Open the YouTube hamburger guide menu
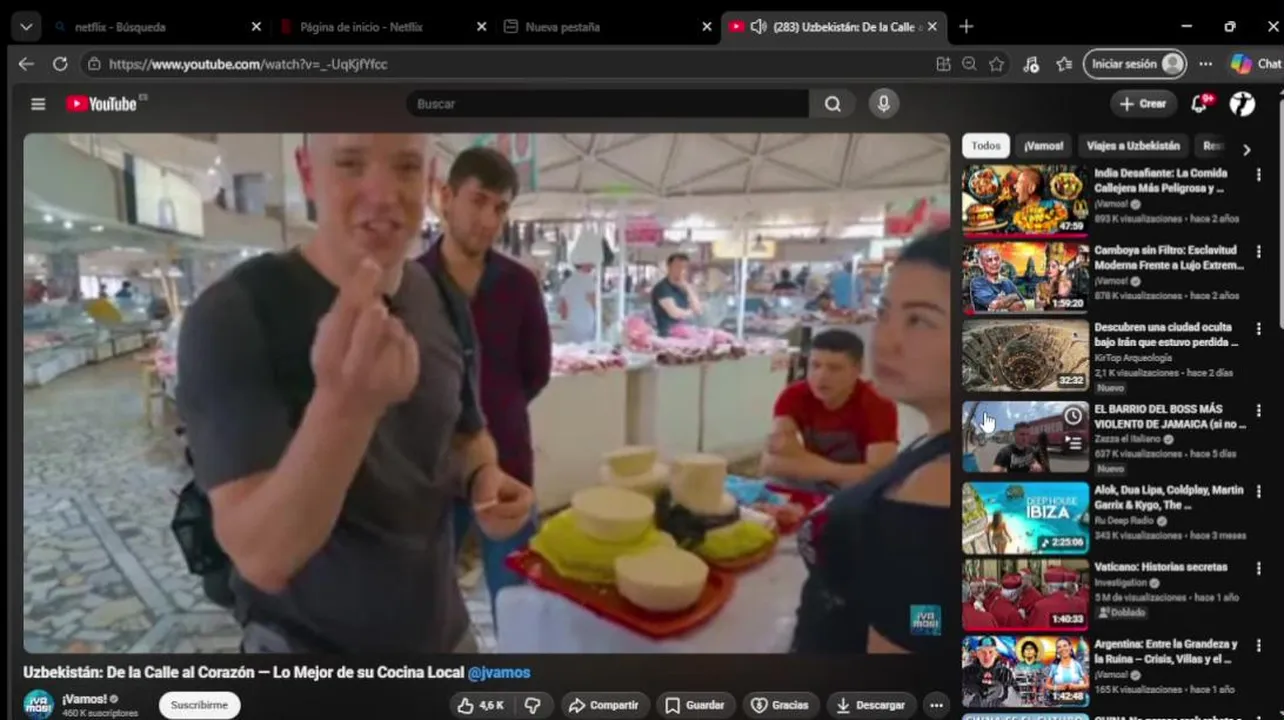1284x720 pixels. click(38, 104)
